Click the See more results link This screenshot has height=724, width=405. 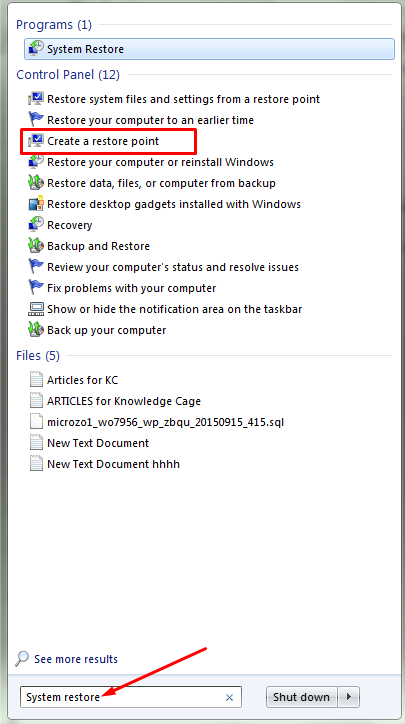76,659
